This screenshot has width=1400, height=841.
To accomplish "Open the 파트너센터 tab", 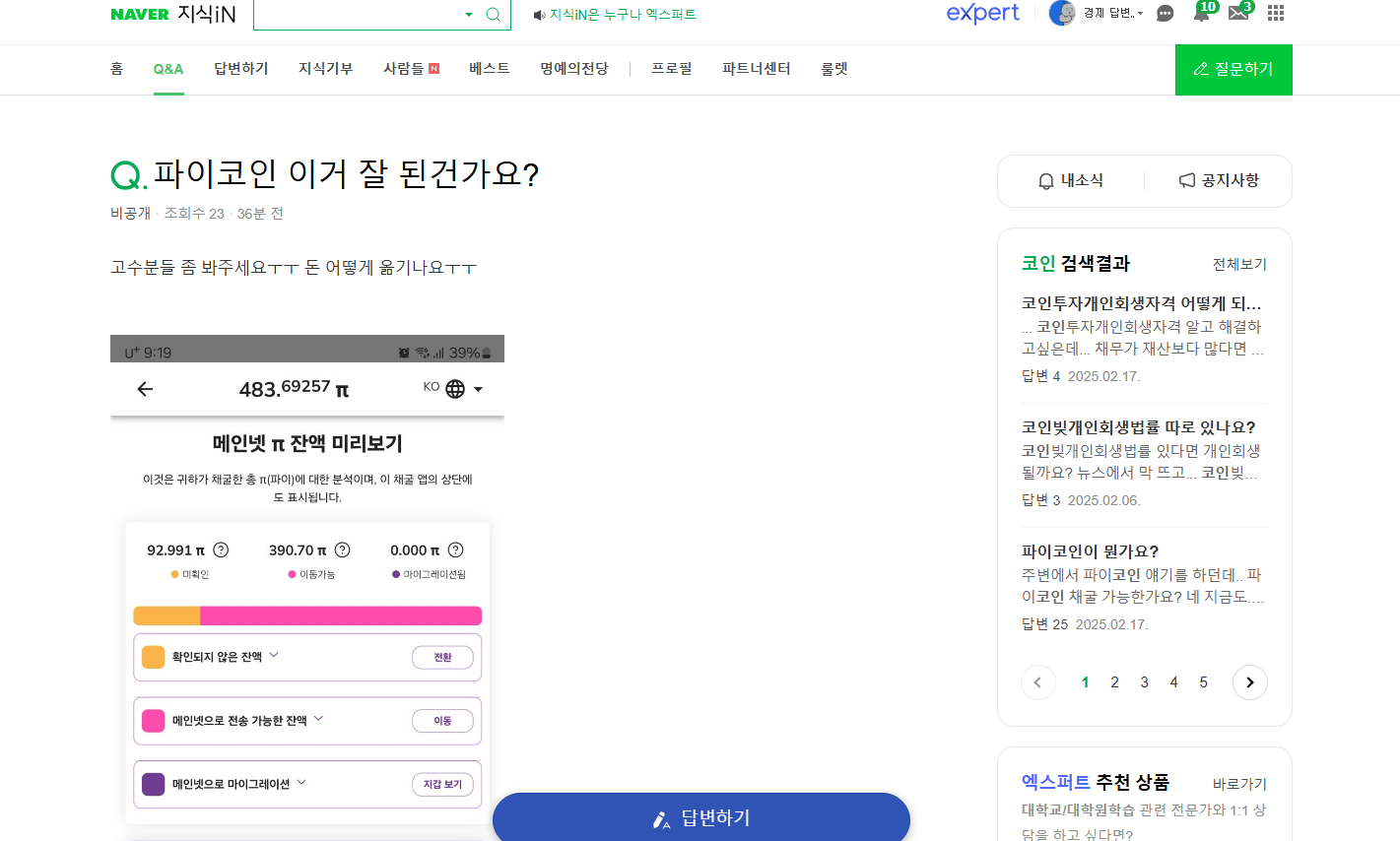I will tap(757, 69).
